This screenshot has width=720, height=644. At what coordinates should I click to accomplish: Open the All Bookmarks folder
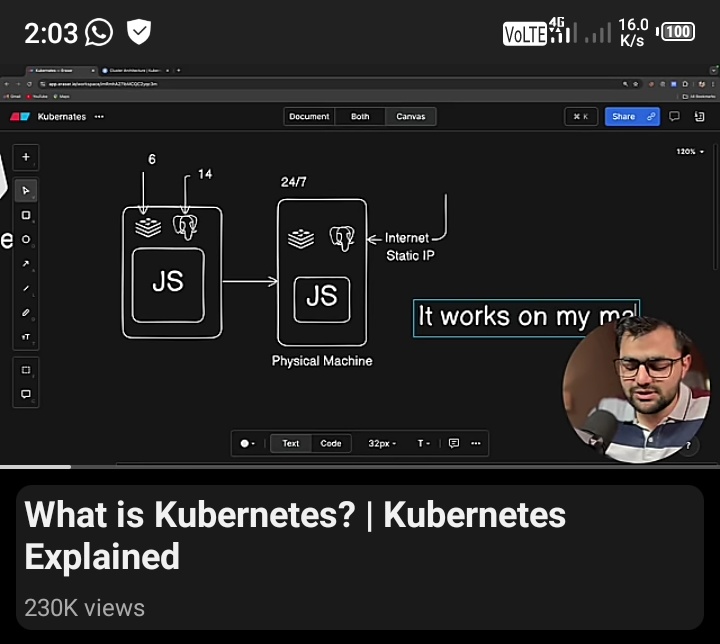698,96
